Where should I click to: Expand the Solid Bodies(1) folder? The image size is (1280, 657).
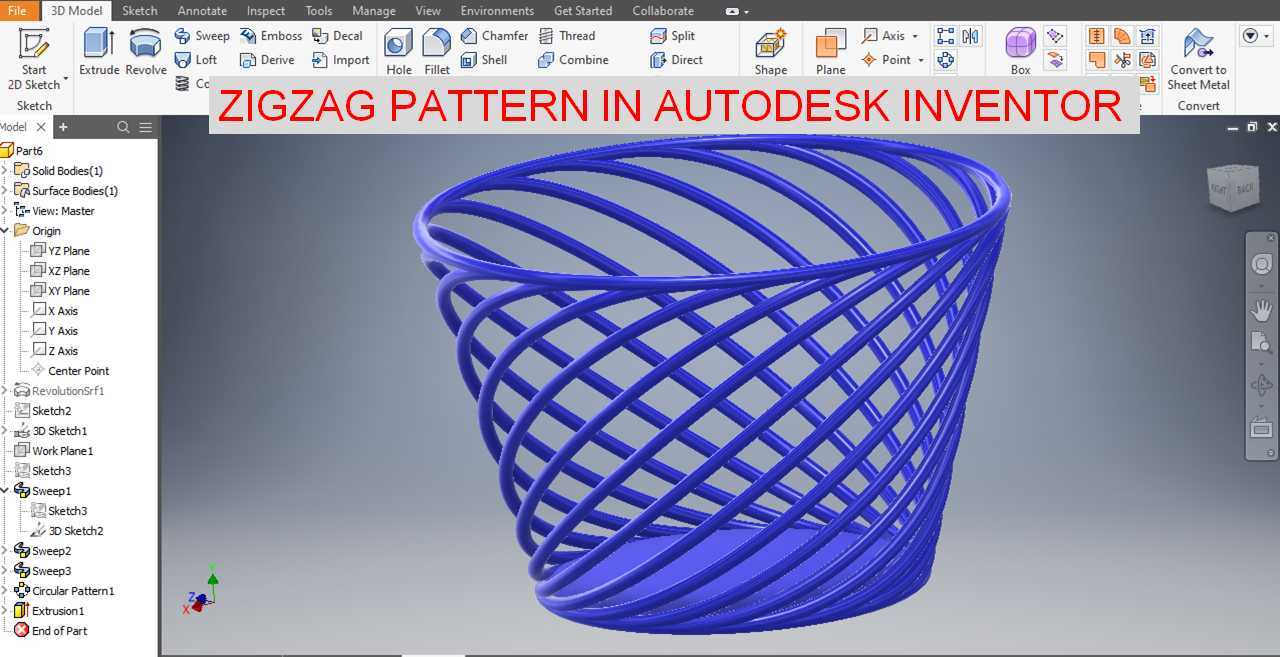pyautogui.click(x=5, y=171)
